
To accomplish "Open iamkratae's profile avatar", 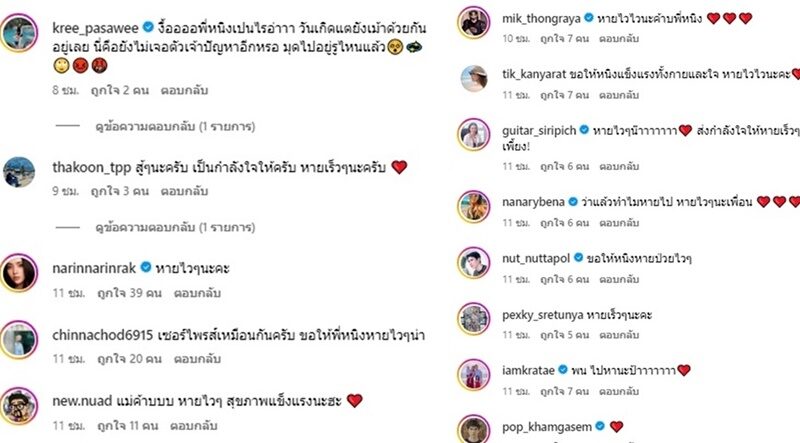I will click(474, 375).
